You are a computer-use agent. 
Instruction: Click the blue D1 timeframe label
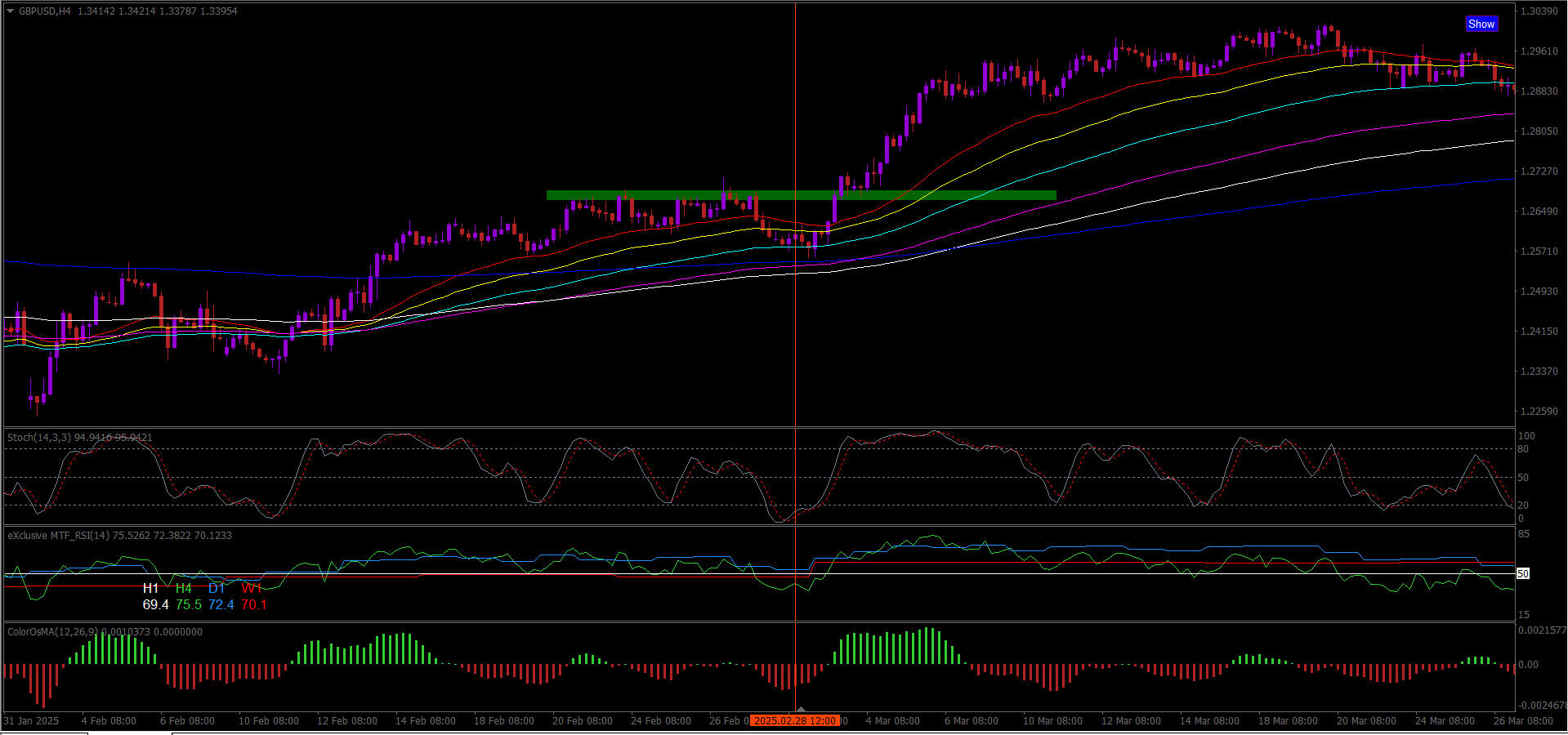click(216, 588)
